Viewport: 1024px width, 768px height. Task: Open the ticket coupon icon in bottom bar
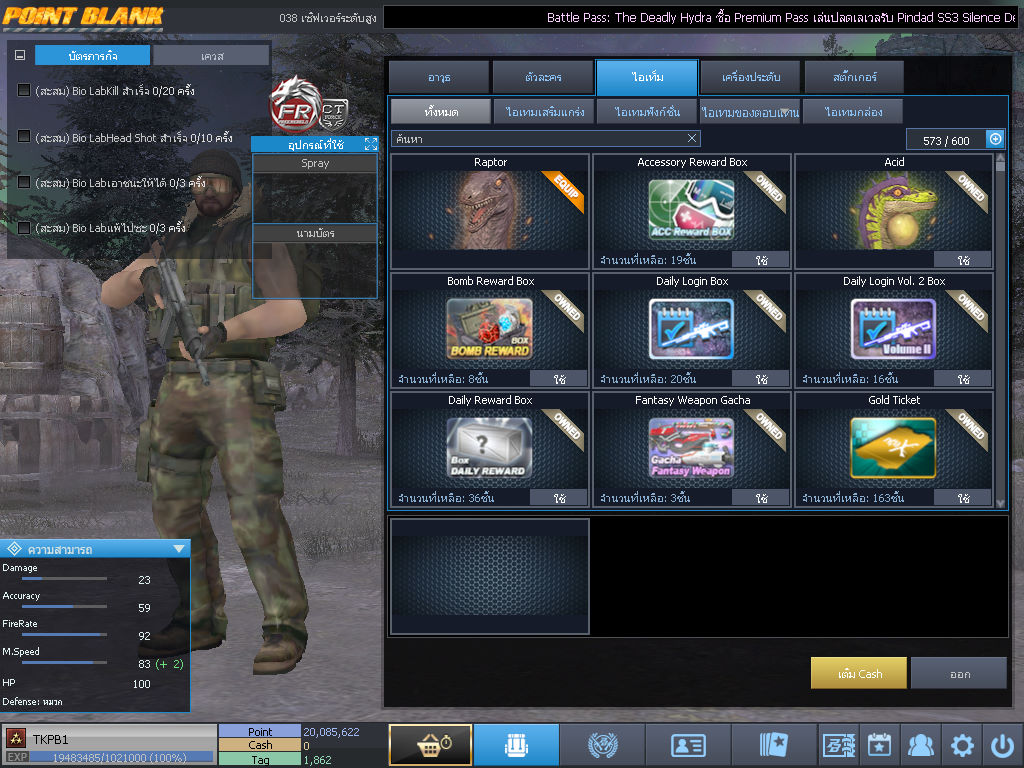[839, 744]
